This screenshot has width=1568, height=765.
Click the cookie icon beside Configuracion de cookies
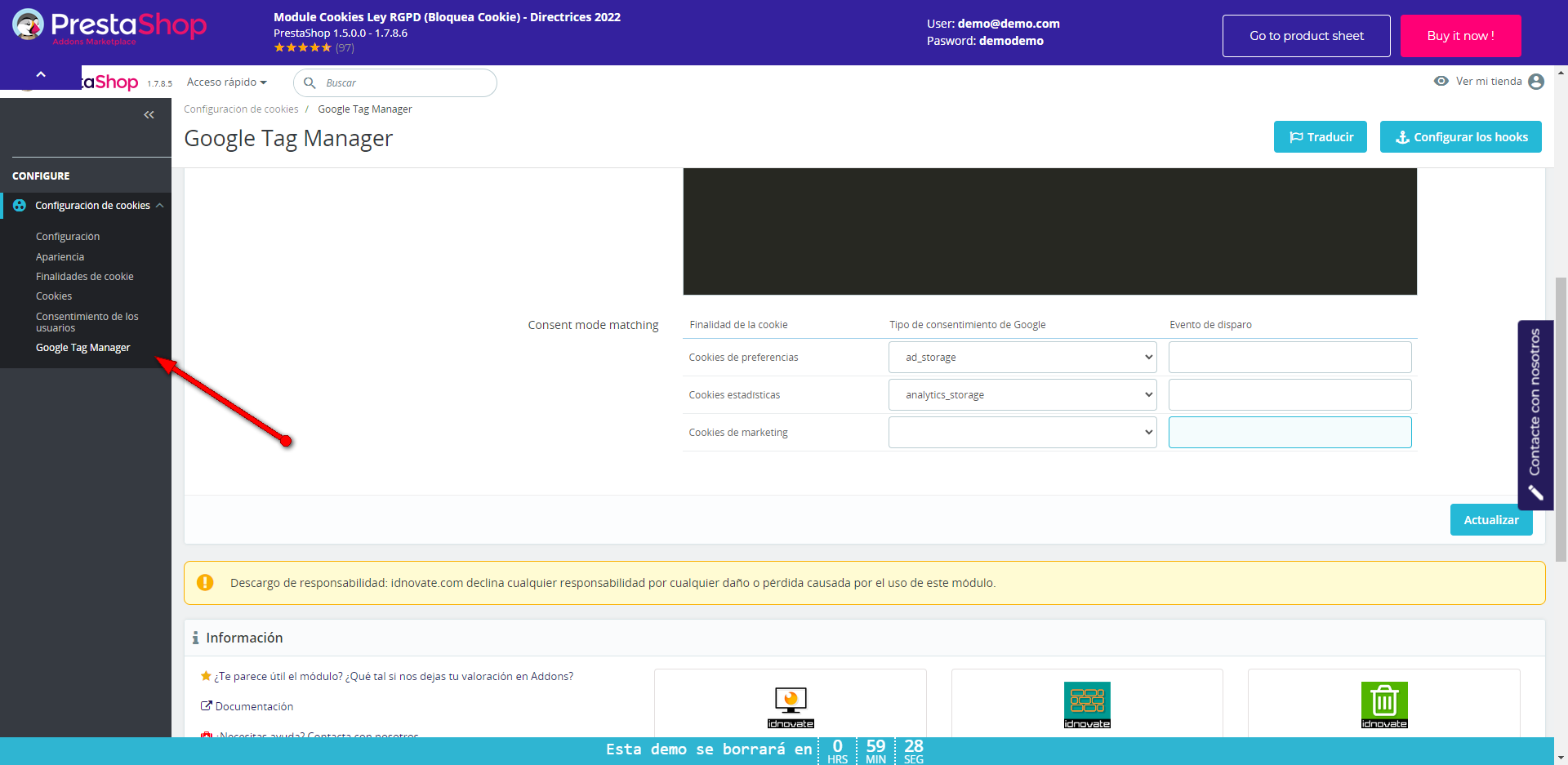(x=20, y=206)
